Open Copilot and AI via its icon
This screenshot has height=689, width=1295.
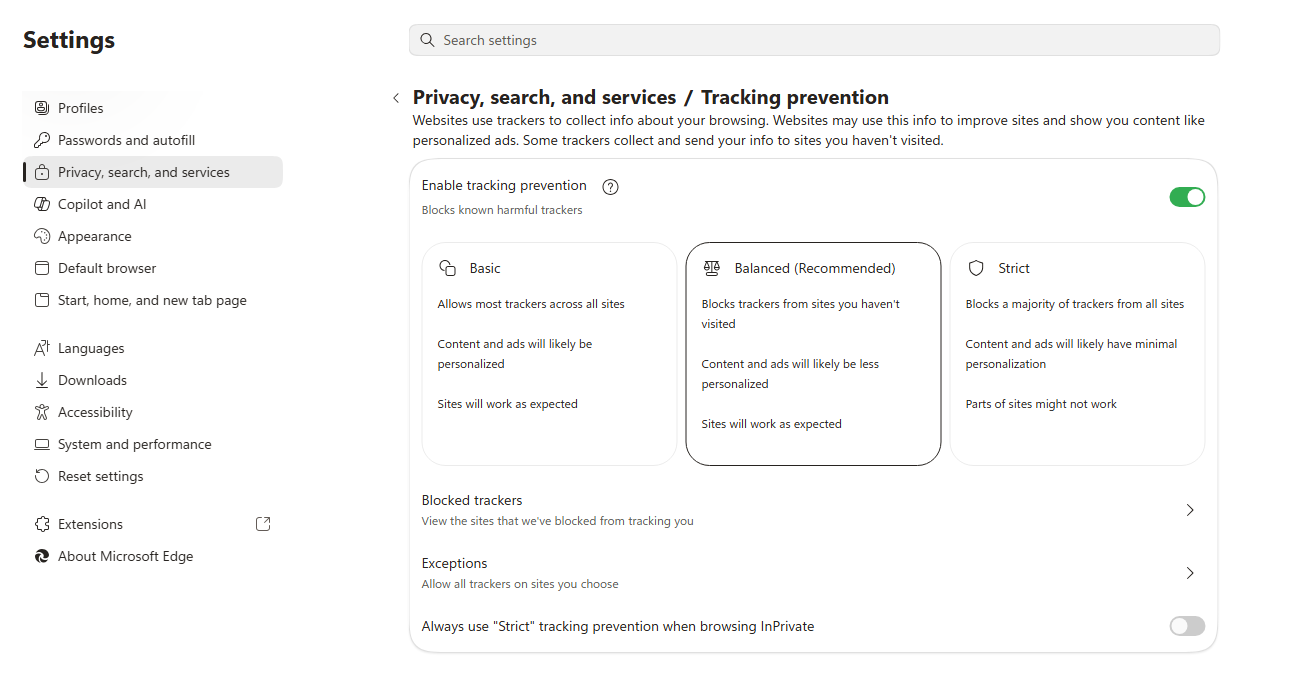[x=42, y=204]
